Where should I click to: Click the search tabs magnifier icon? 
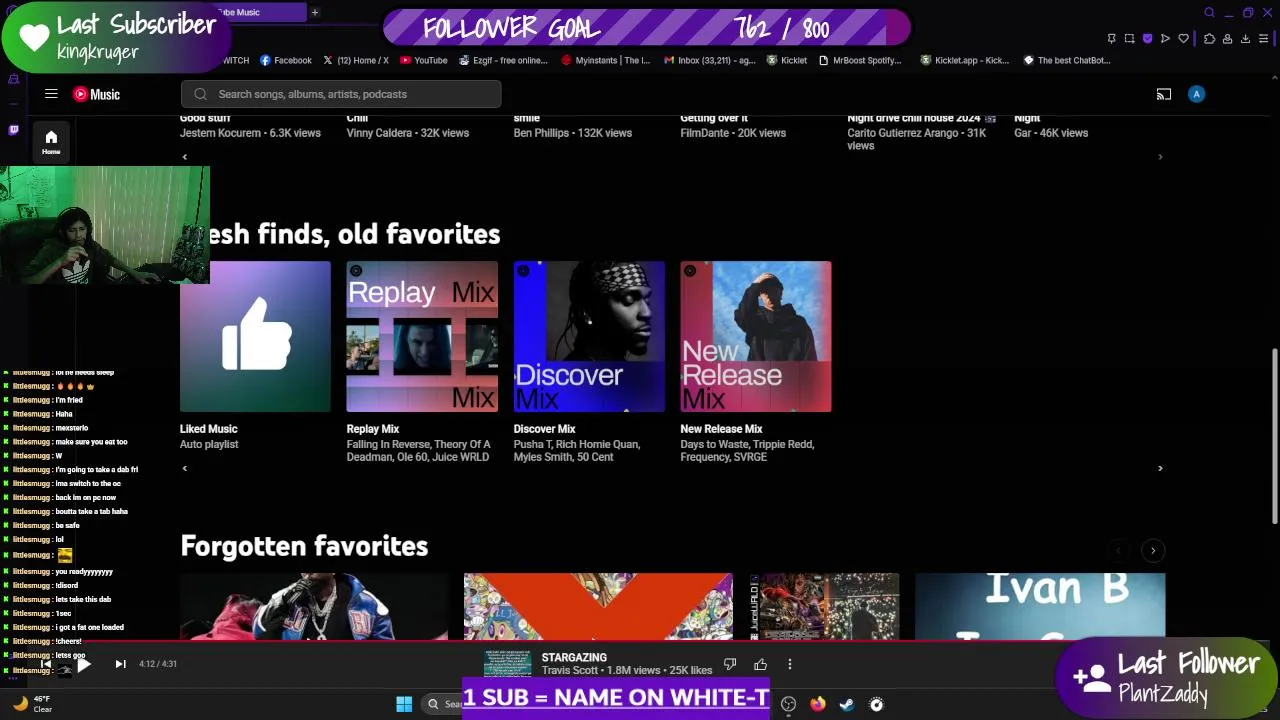(x=1209, y=13)
